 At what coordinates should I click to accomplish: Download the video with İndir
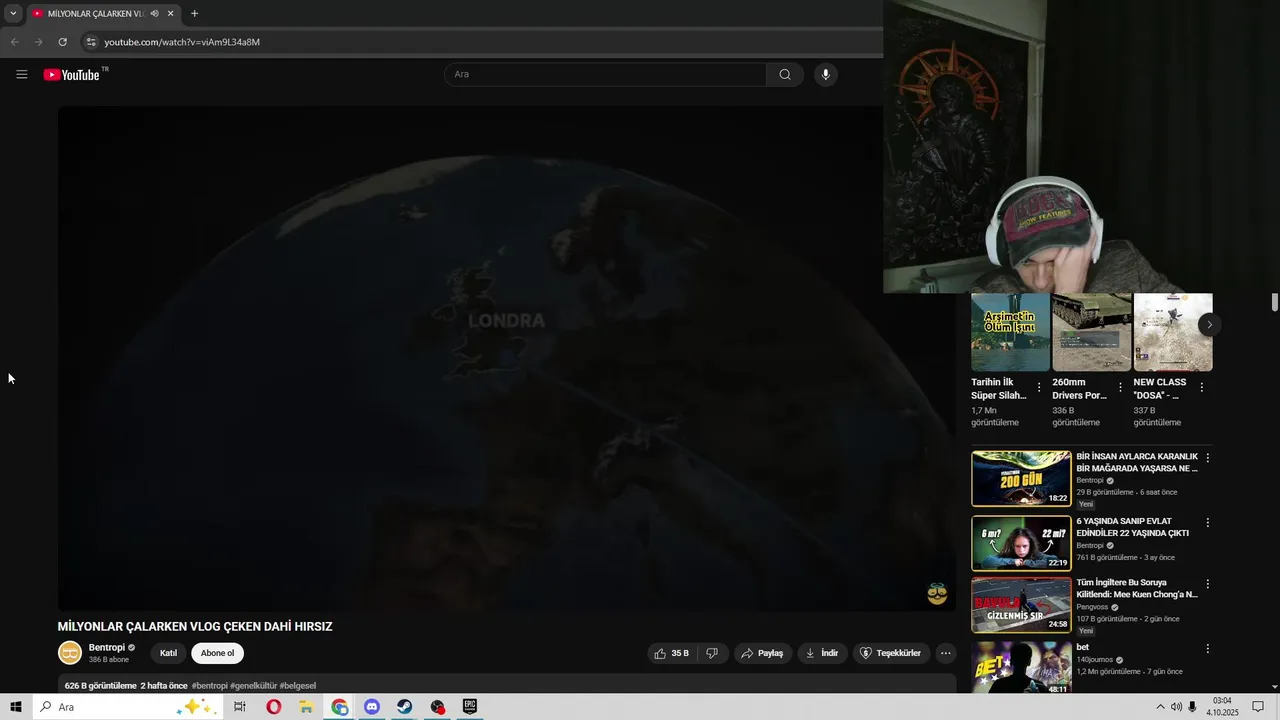click(822, 653)
